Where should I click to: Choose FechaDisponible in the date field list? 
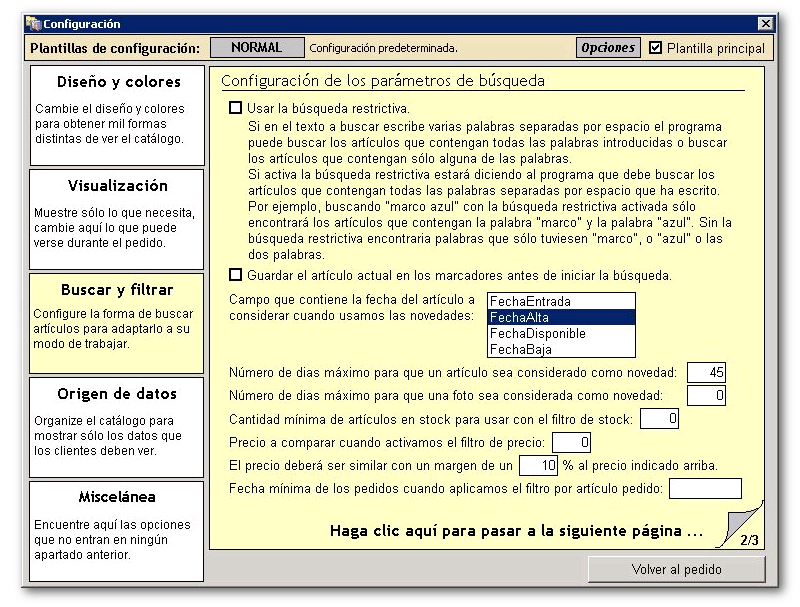click(561, 333)
